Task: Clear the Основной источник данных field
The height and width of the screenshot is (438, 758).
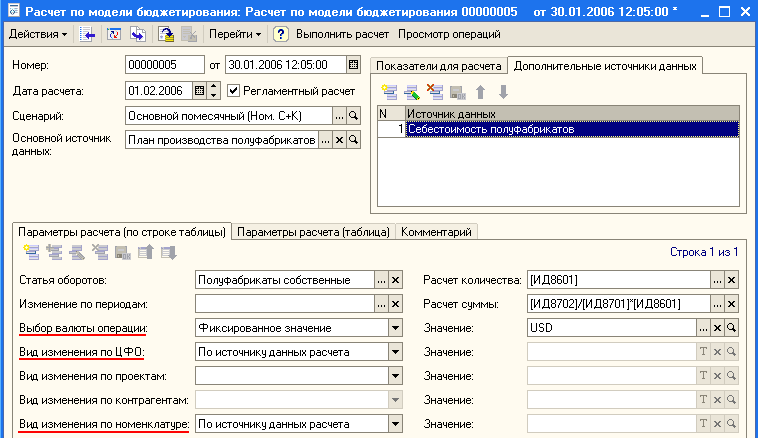Action: 340,141
